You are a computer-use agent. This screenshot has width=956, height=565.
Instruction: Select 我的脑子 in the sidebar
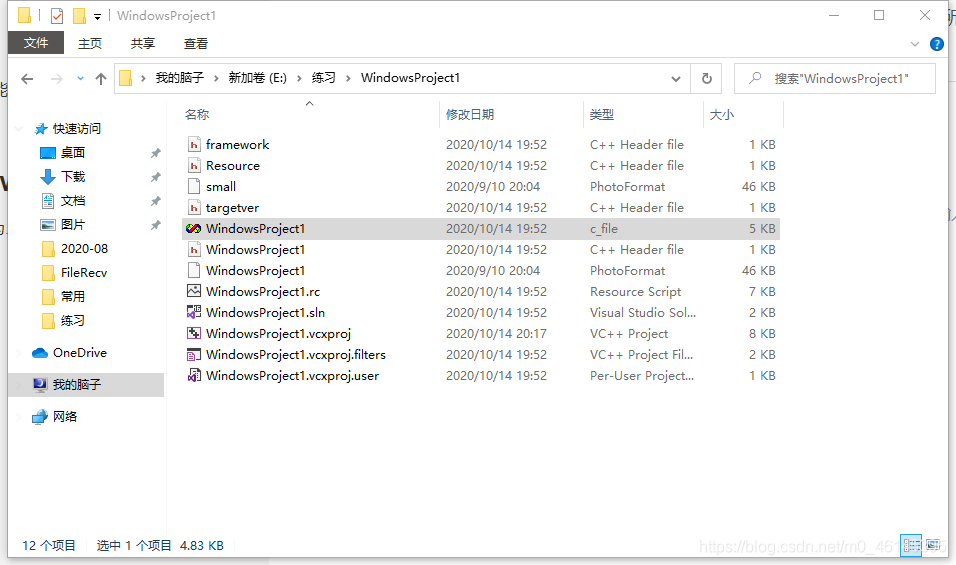[77, 385]
